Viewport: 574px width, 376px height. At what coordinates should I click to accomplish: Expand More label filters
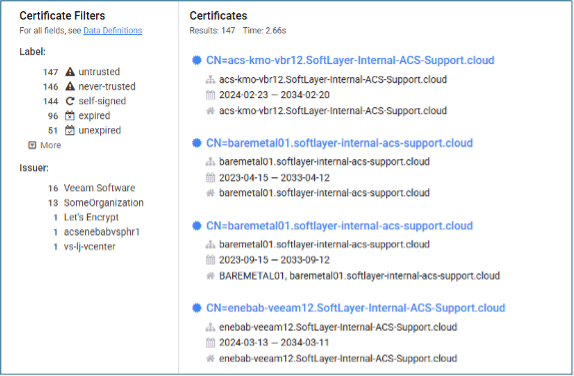pyautogui.click(x=45, y=145)
